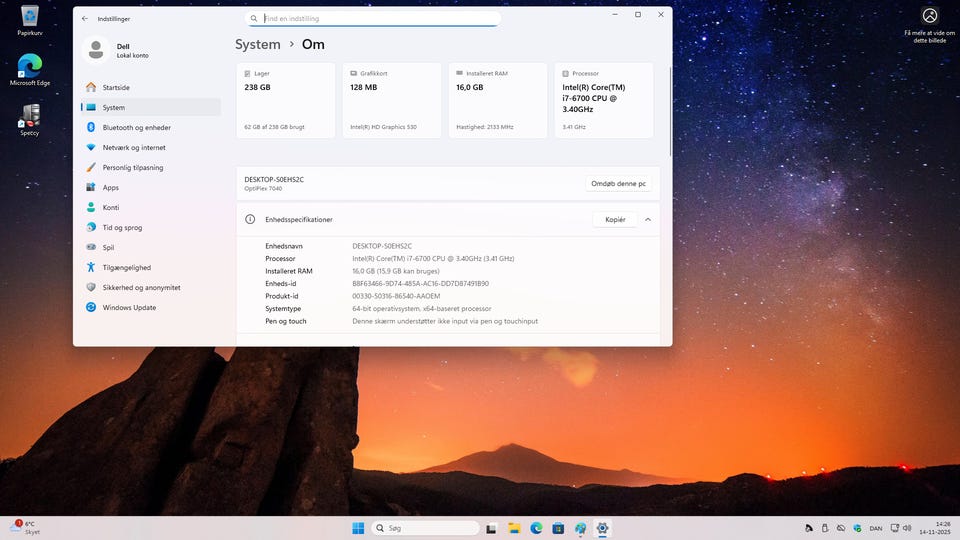Screen dimensions: 960x540
Task: Open Bluetooth og enheder settings
Action: [136, 127]
